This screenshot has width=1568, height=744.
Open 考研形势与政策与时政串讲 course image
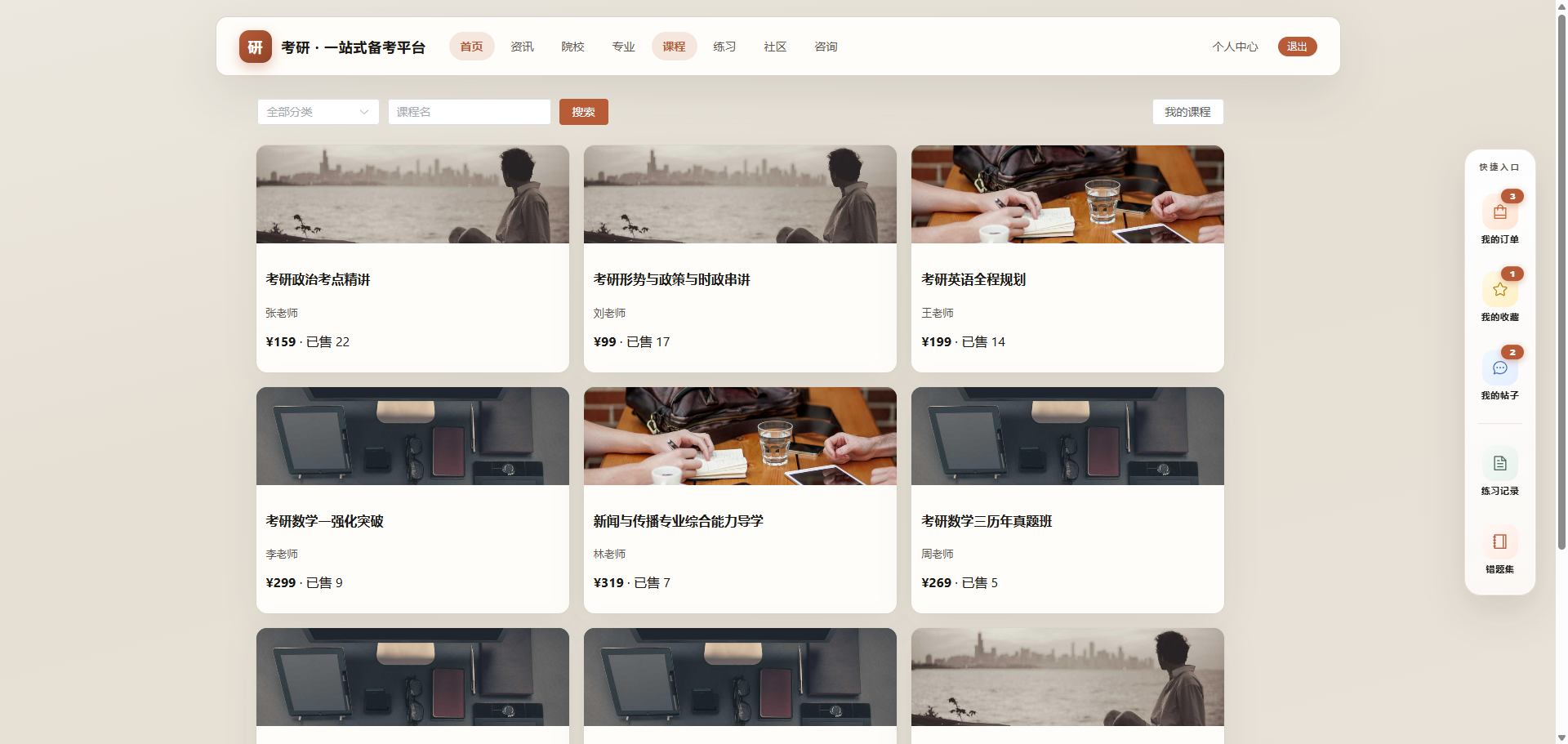pyautogui.click(x=740, y=194)
